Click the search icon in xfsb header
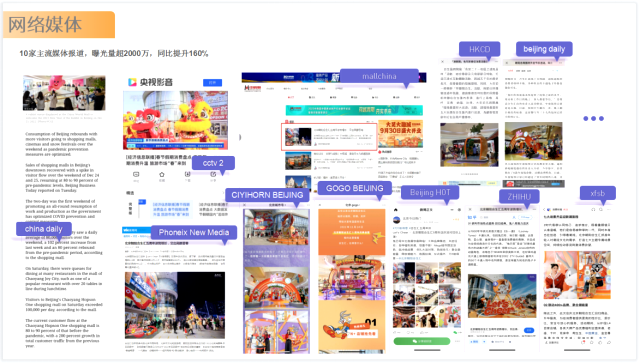 coord(600,209)
